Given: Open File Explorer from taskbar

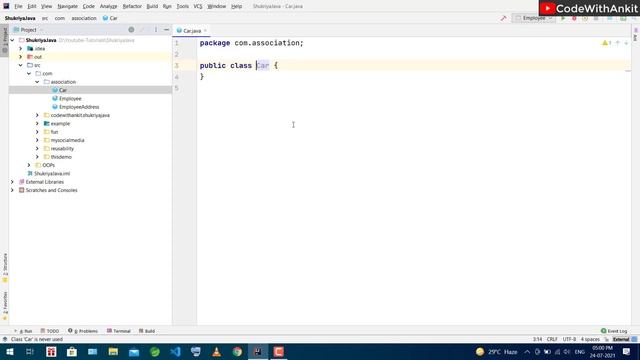Looking at the screenshot, I should [113, 351].
